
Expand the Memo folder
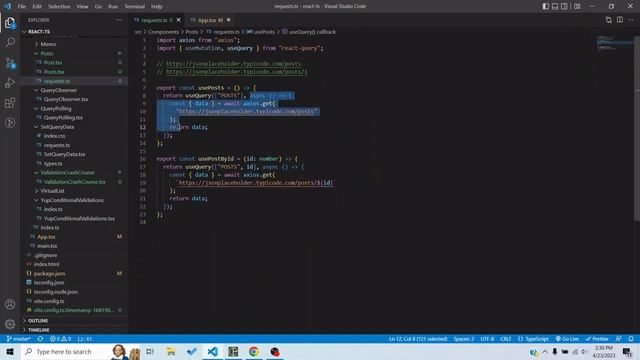pyautogui.click(x=48, y=44)
